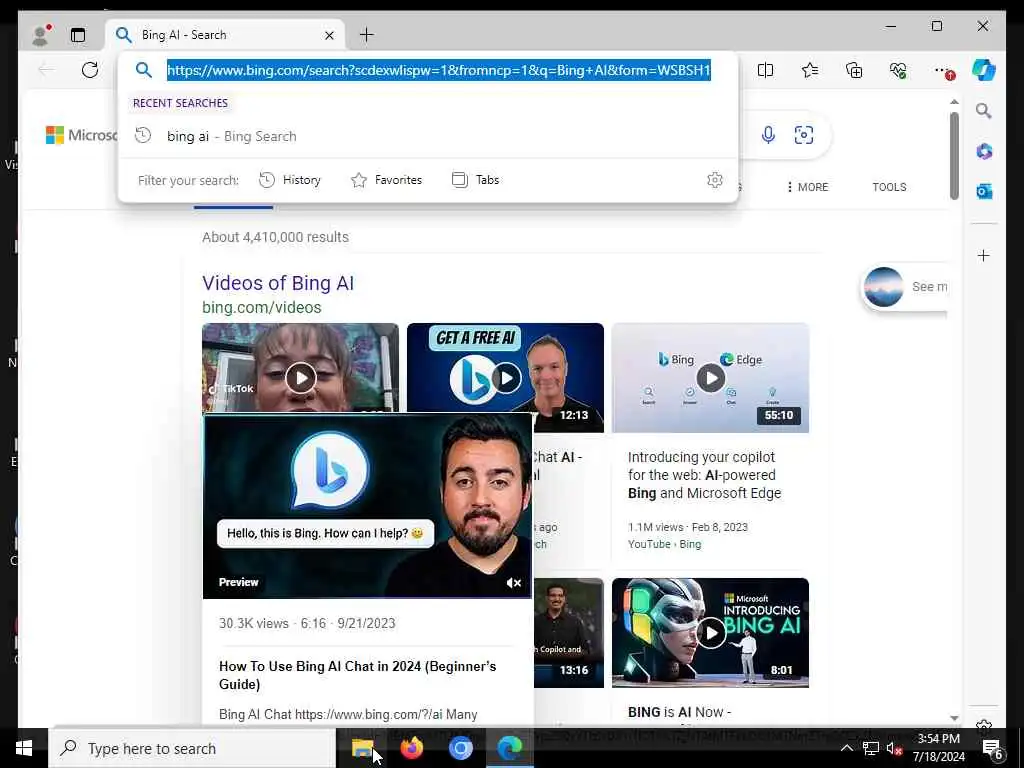The width and height of the screenshot is (1024, 768).
Task: Open Favorites star list icon in toolbar
Action: pos(810,70)
